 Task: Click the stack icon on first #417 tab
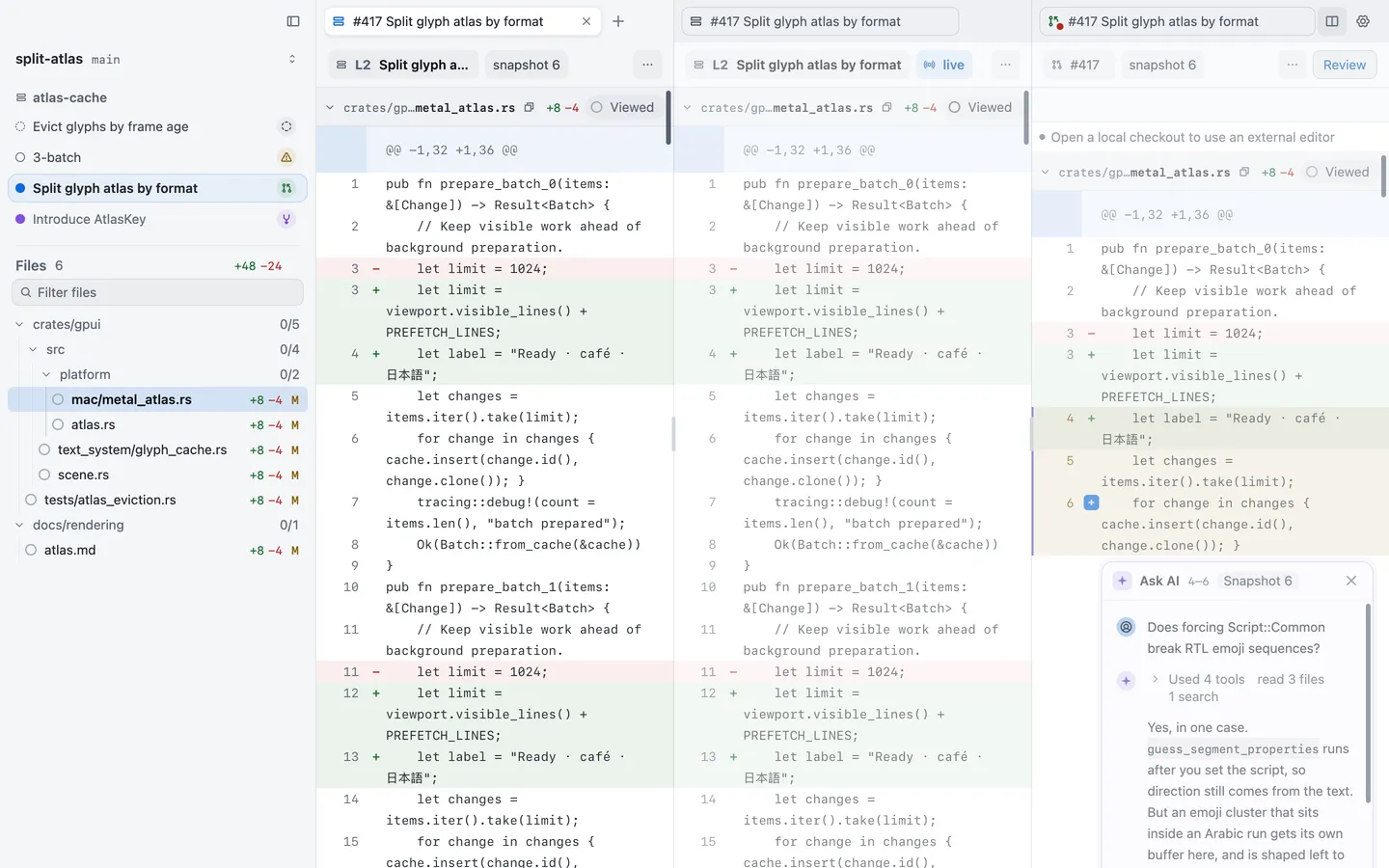point(339,21)
